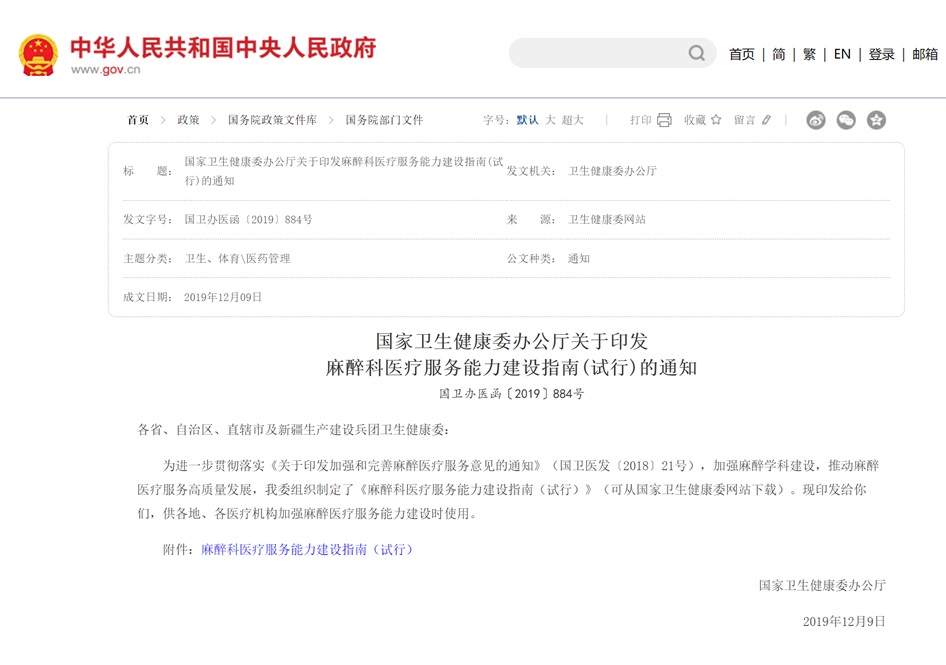Click the pencil icon to leave a comment
Viewport: 946px width, 665px height.
(x=766, y=119)
